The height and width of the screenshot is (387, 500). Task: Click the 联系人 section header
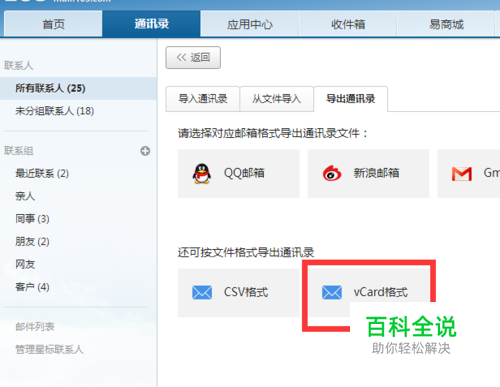click(x=19, y=66)
